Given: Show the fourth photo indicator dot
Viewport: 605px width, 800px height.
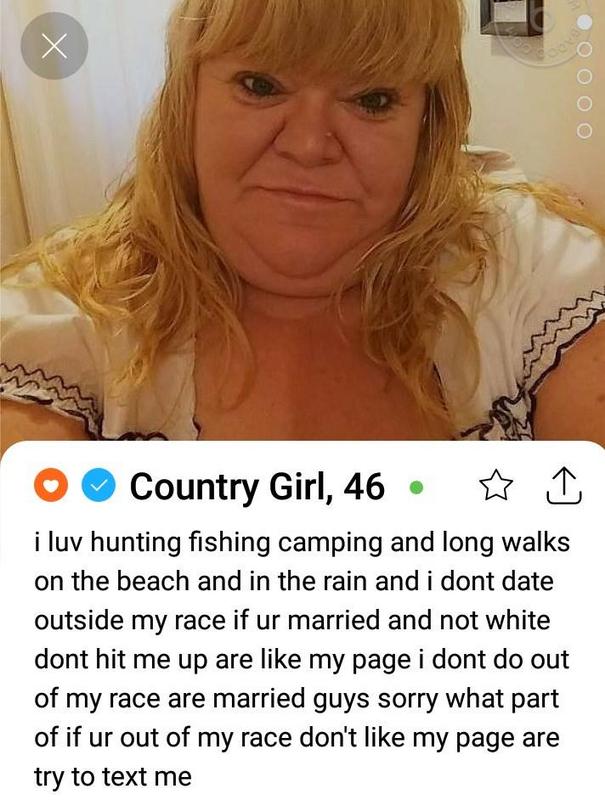Looking at the screenshot, I should [x=585, y=104].
